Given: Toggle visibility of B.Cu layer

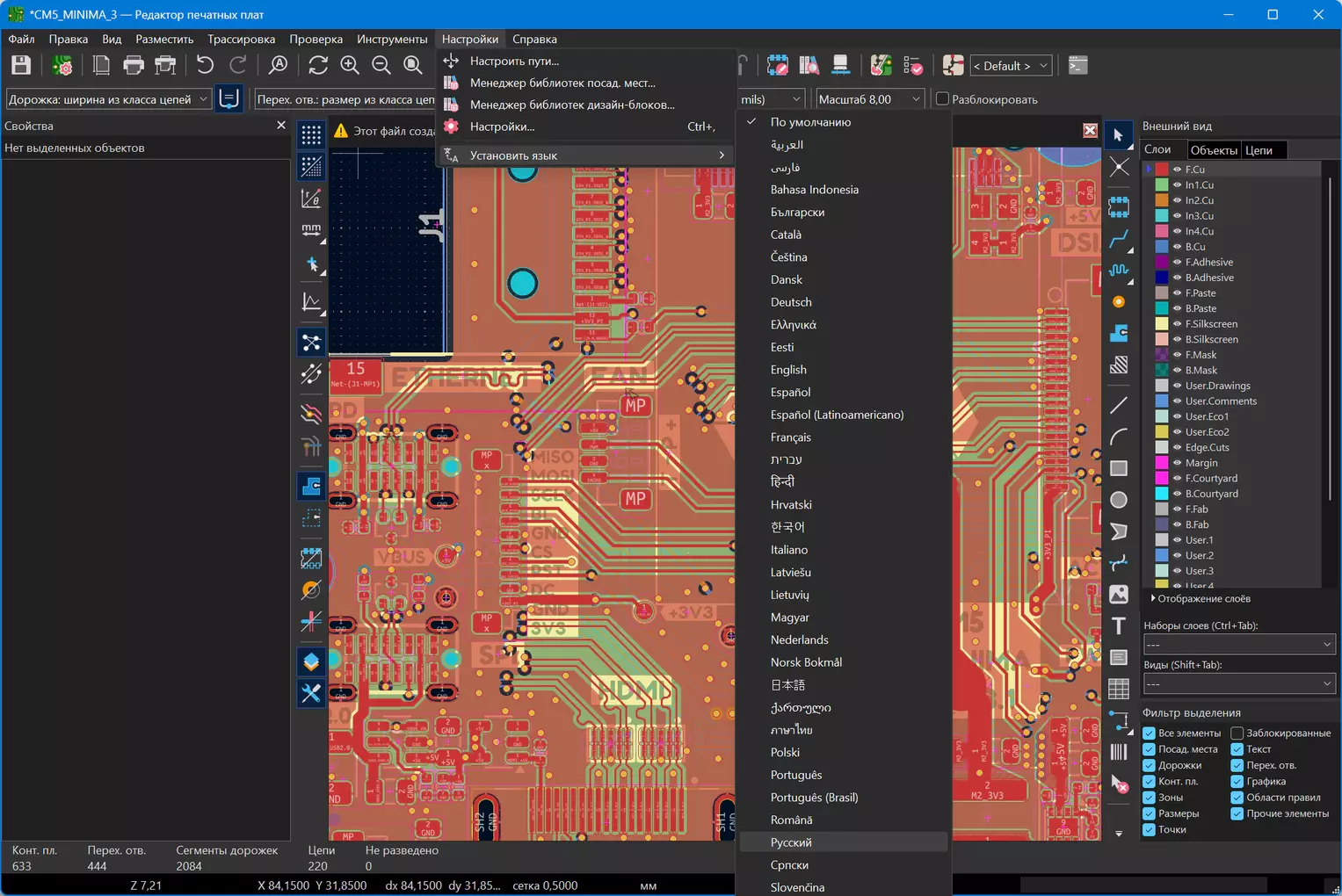Looking at the screenshot, I should point(1177,247).
